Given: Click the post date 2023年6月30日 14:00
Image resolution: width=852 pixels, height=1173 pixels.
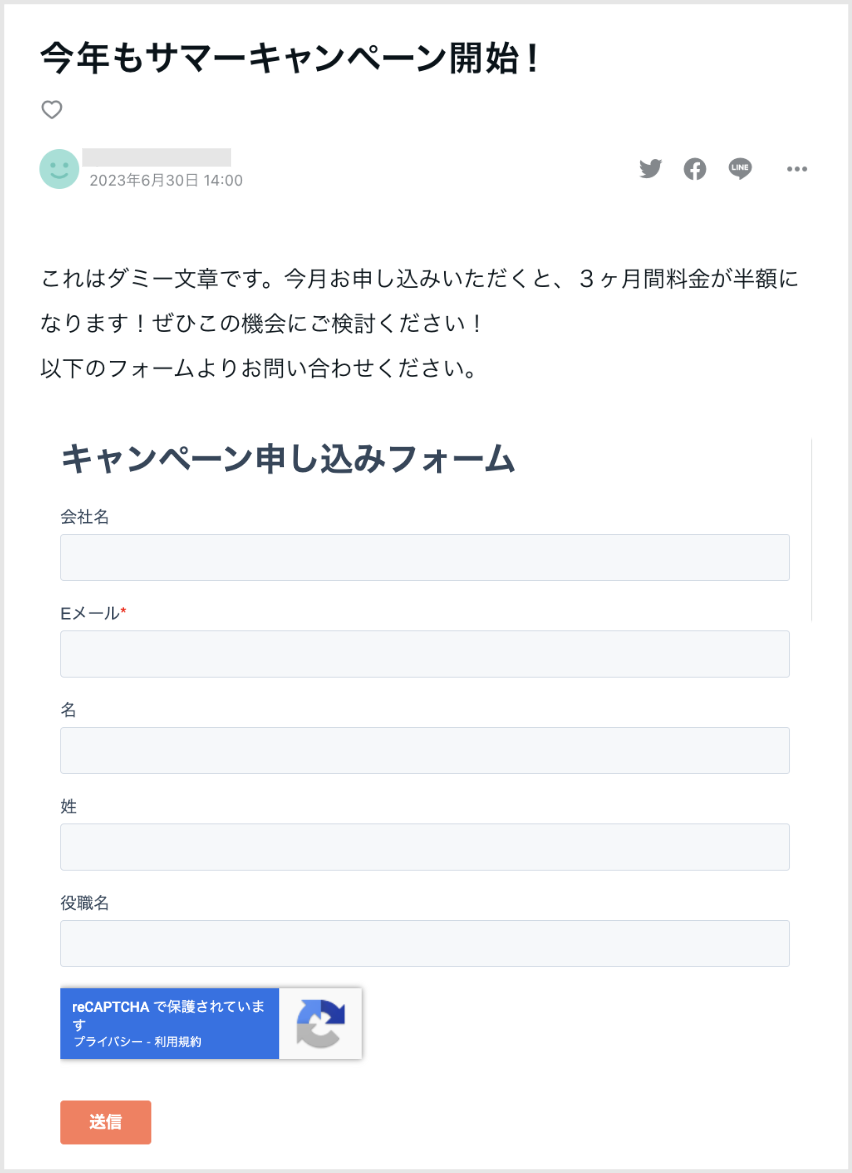Looking at the screenshot, I should 166,180.
